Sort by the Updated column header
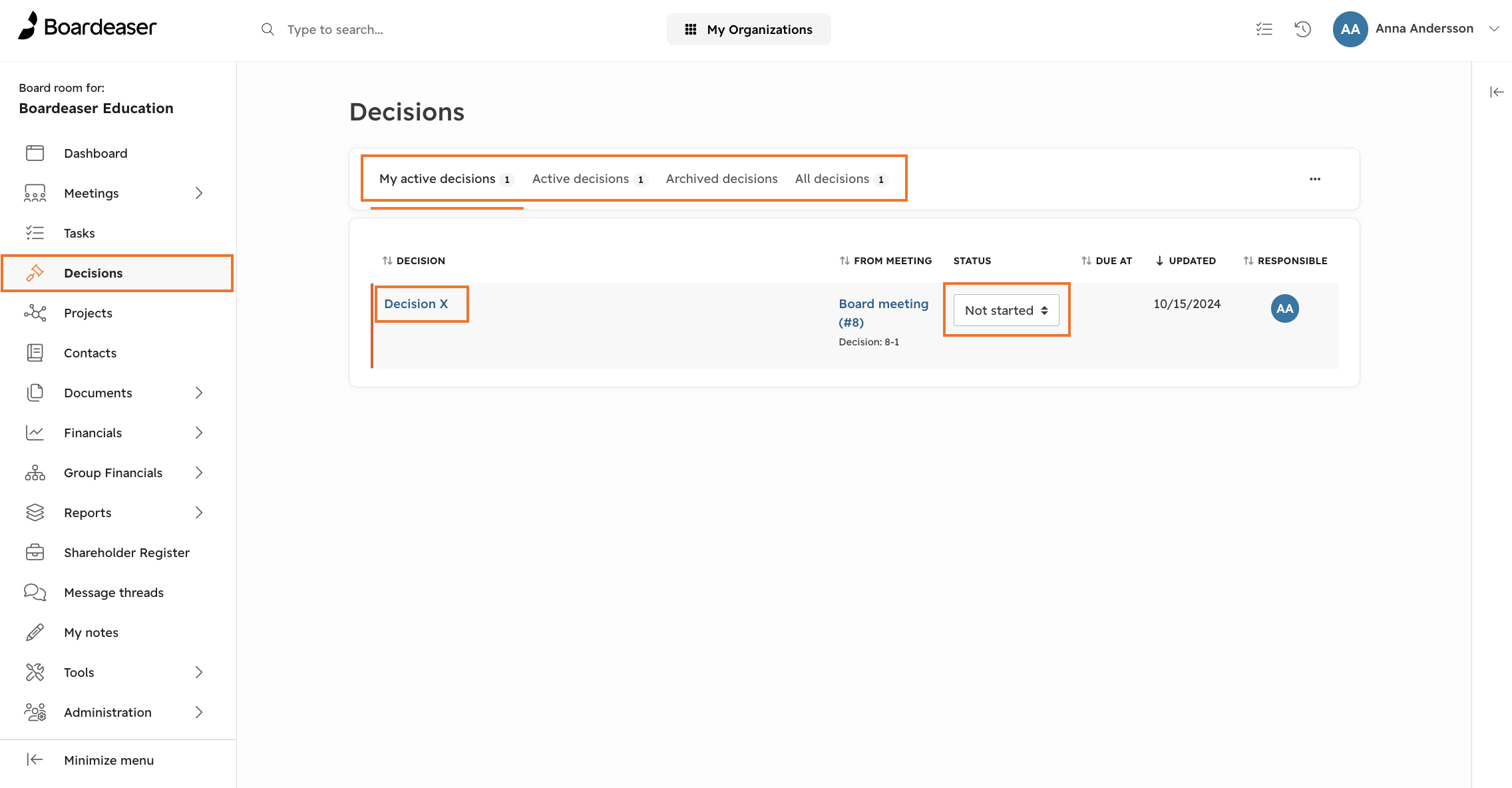Viewport: 1512px width, 788px height. tap(1185, 261)
